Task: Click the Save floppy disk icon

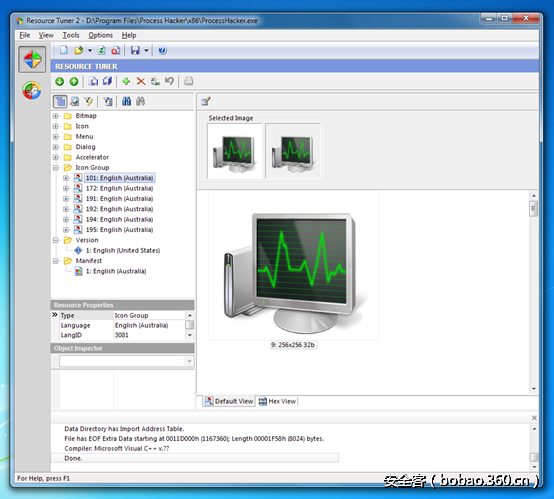Action: 135,50
